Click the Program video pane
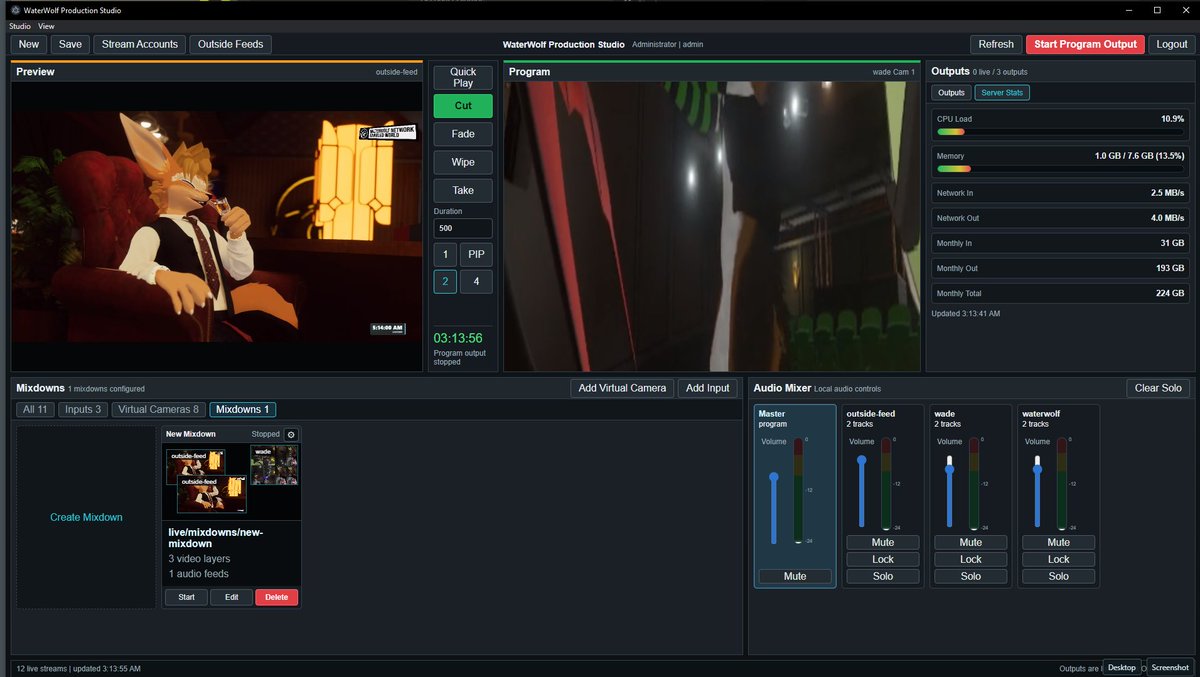 [x=712, y=226]
